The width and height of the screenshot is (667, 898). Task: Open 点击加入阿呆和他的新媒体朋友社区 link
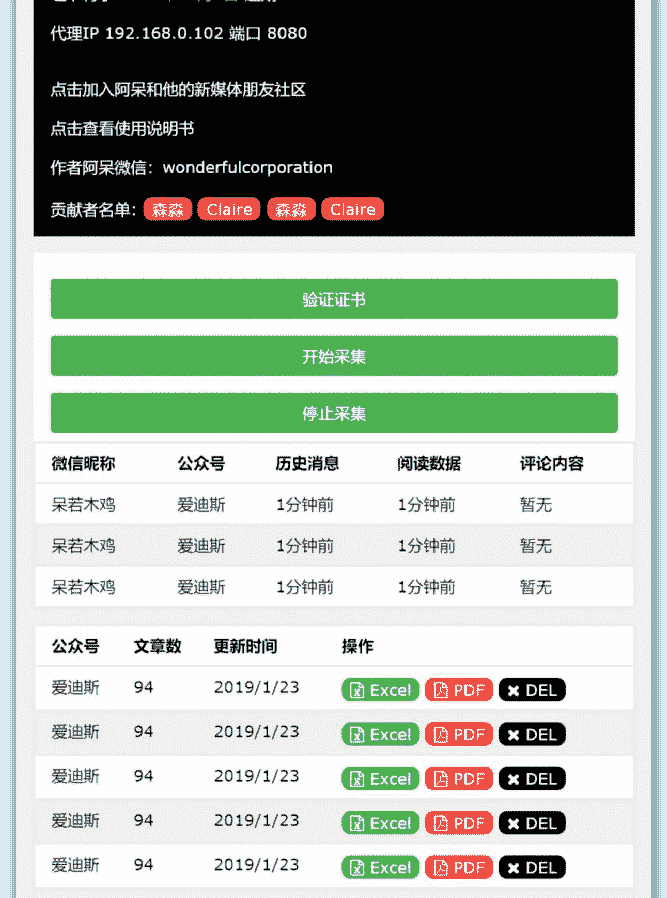tap(178, 89)
